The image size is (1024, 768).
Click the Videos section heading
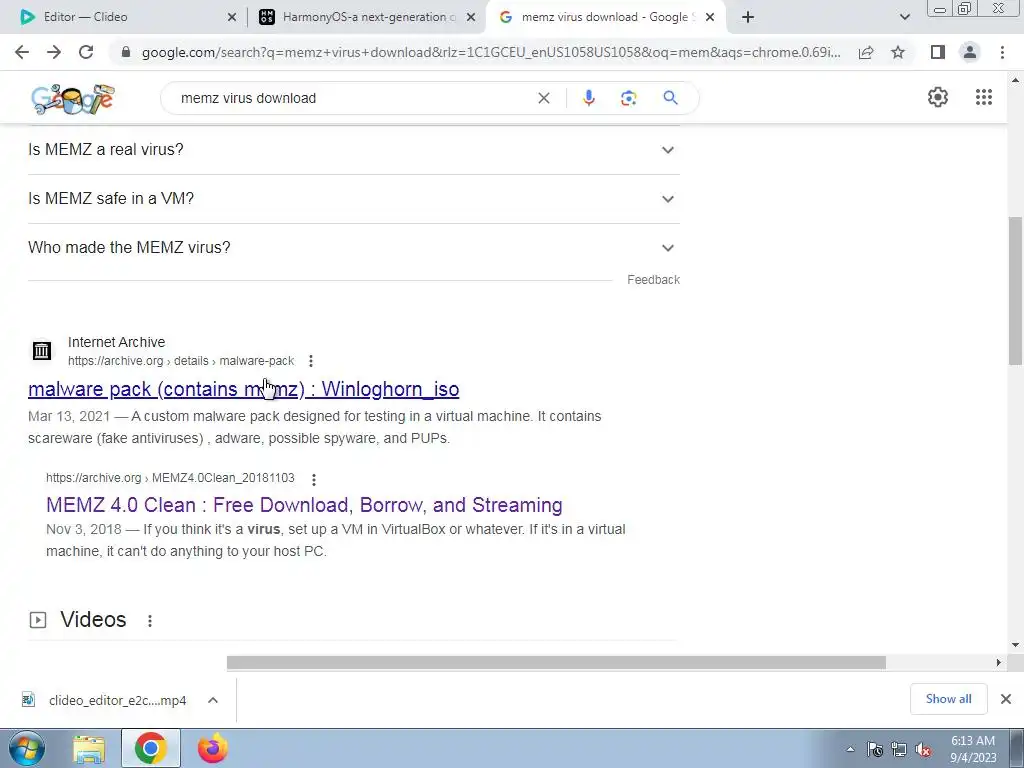pos(93,619)
